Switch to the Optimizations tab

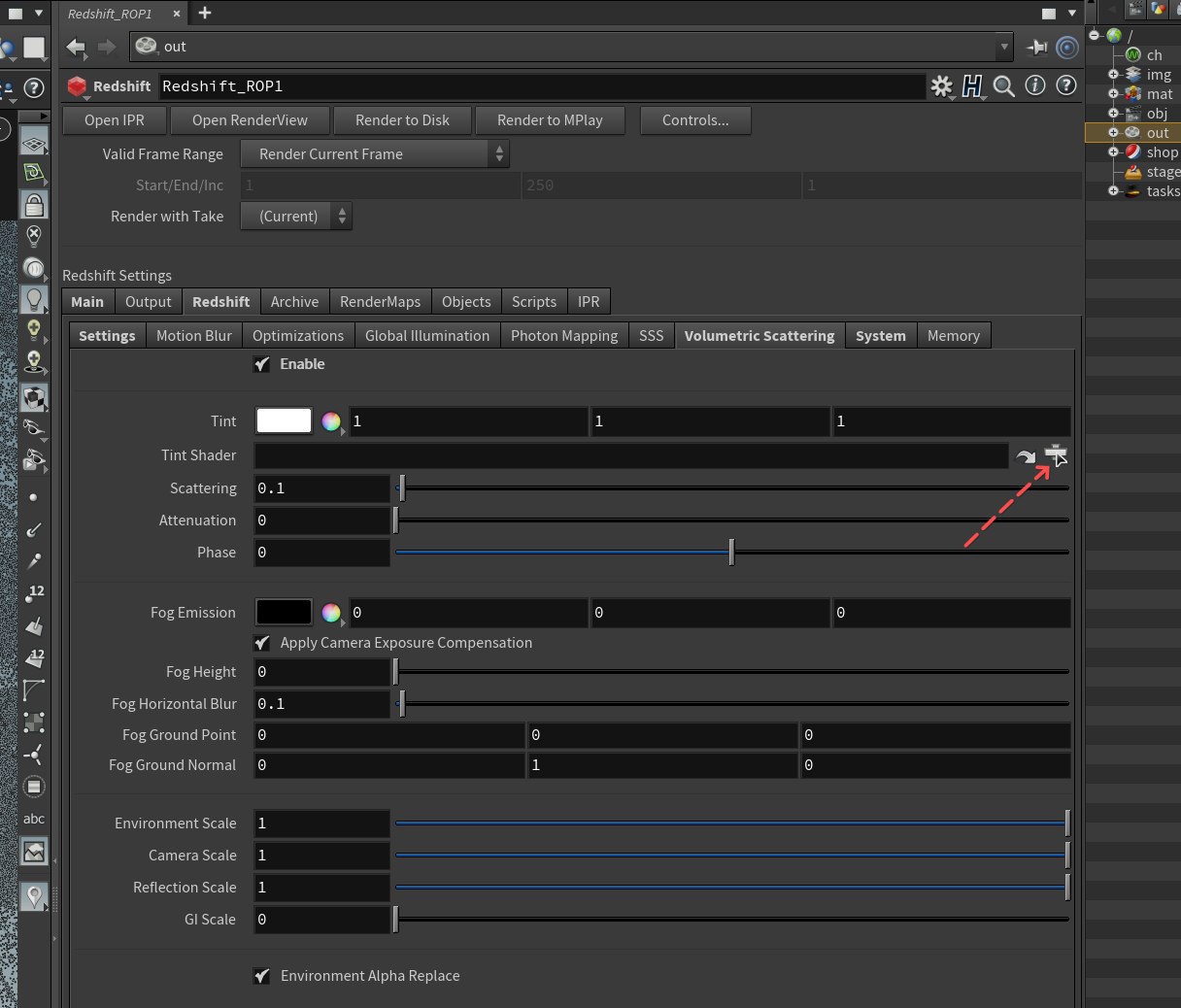click(298, 336)
